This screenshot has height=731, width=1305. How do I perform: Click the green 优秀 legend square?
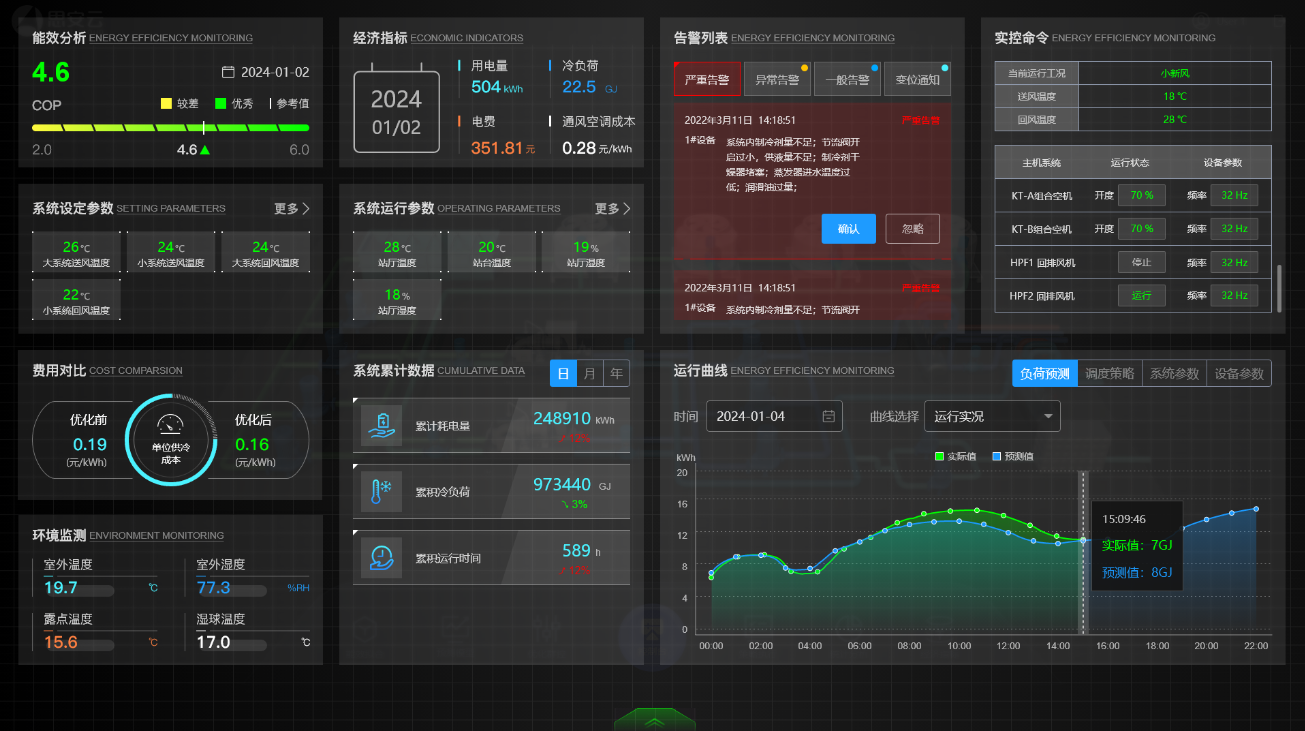click(x=220, y=103)
